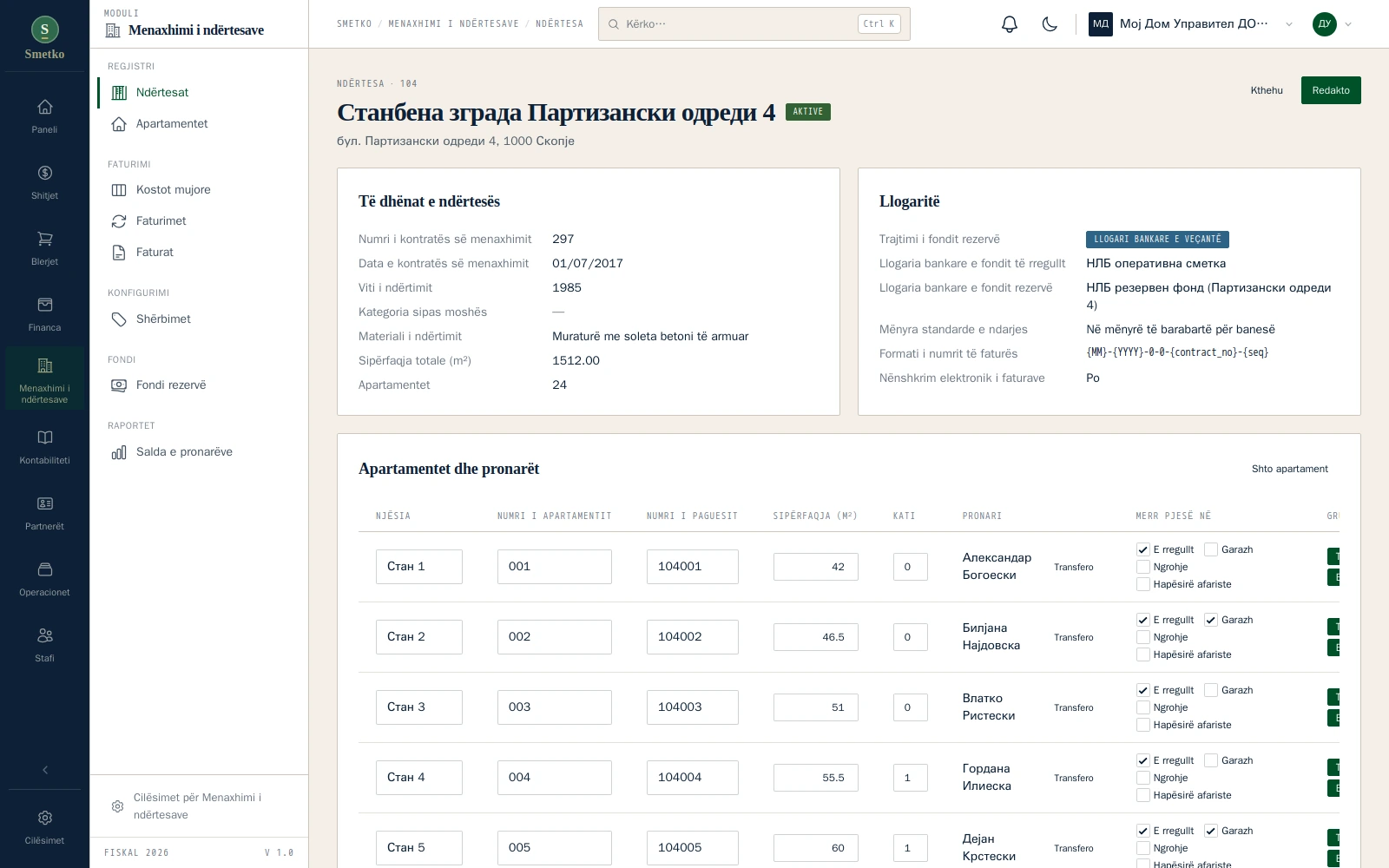Open Salda e pronarëve report
The height and width of the screenshot is (868, 1389).
(x=199, y=452)
